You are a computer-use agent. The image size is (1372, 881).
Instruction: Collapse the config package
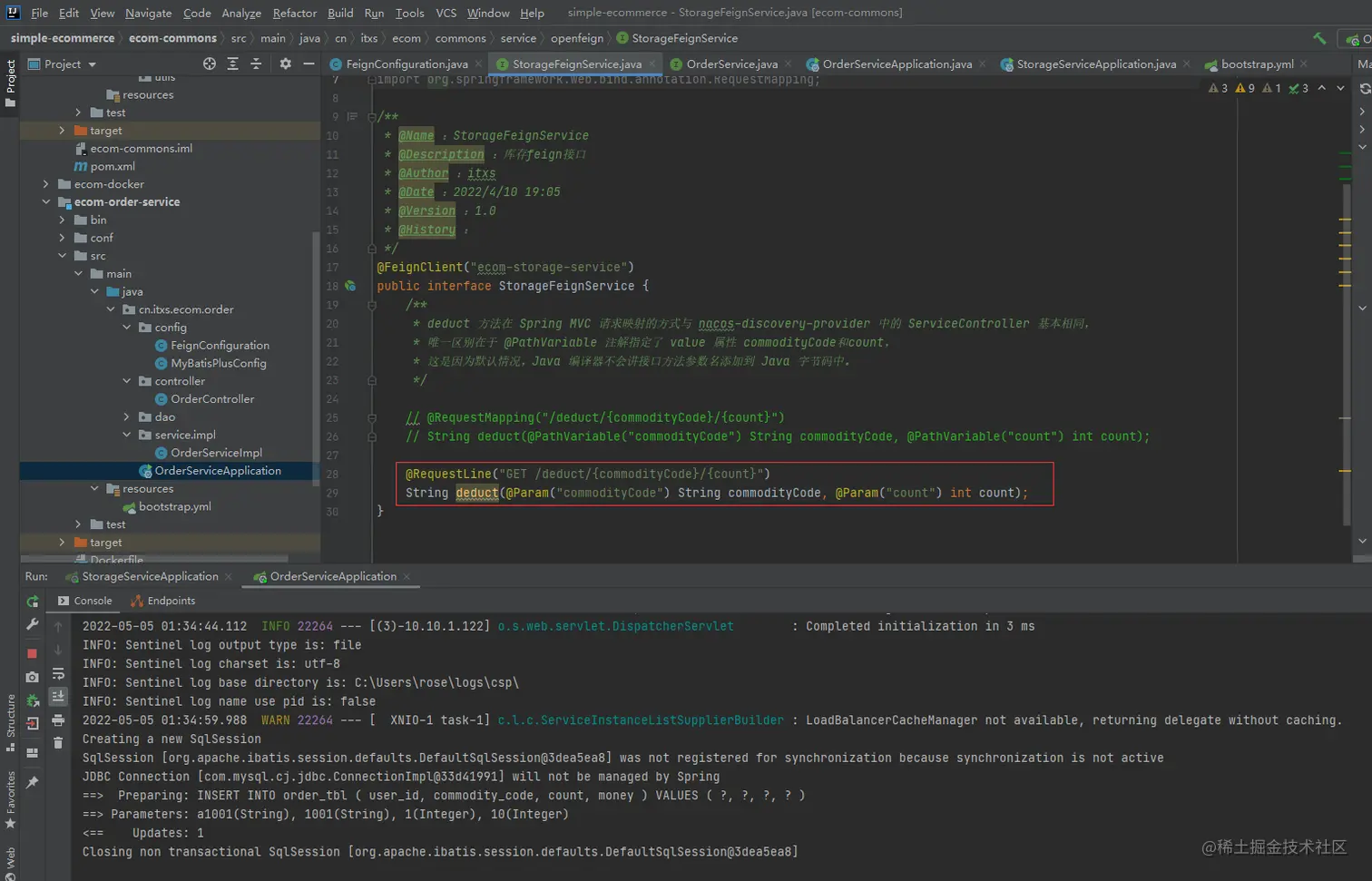coord(126,327)
